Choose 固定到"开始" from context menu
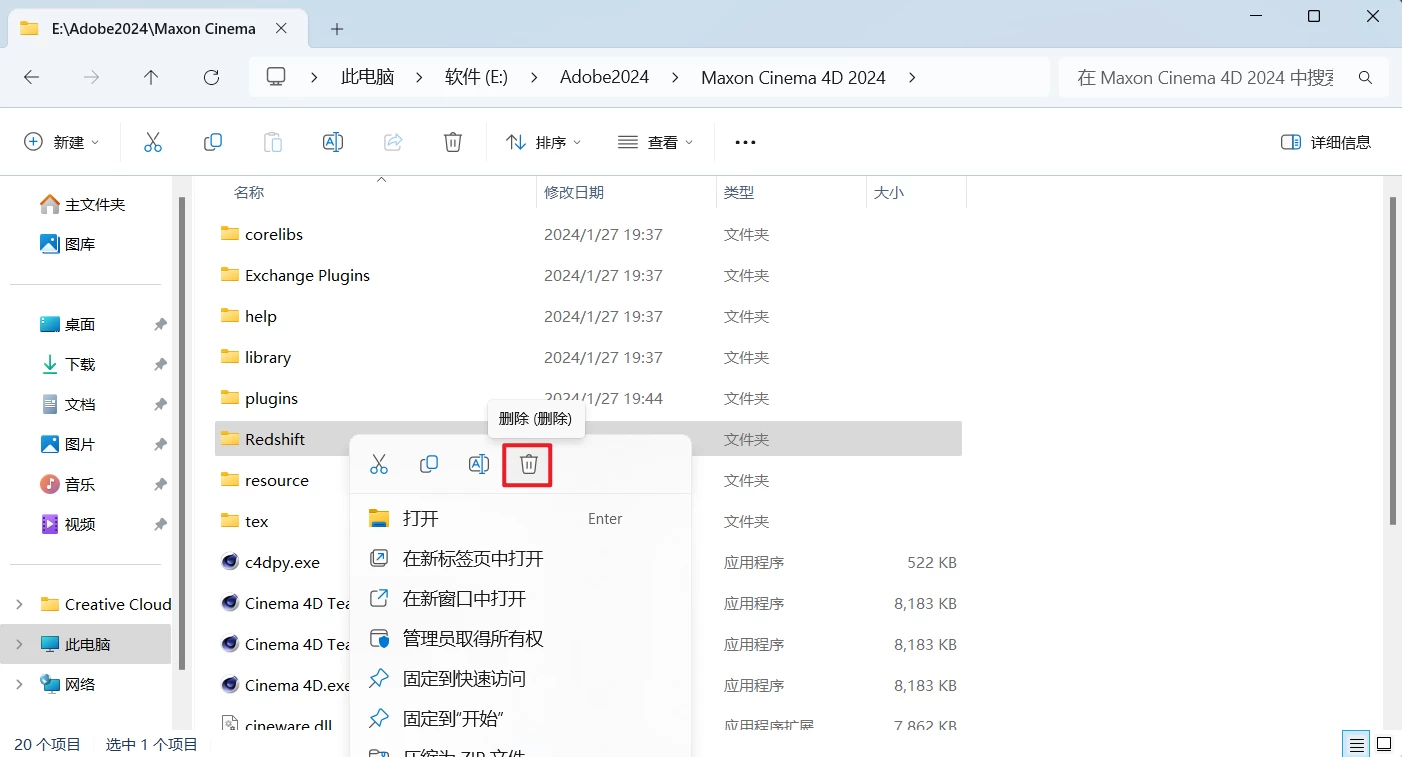Viewport: 1402px width, 757px height. 520,719
